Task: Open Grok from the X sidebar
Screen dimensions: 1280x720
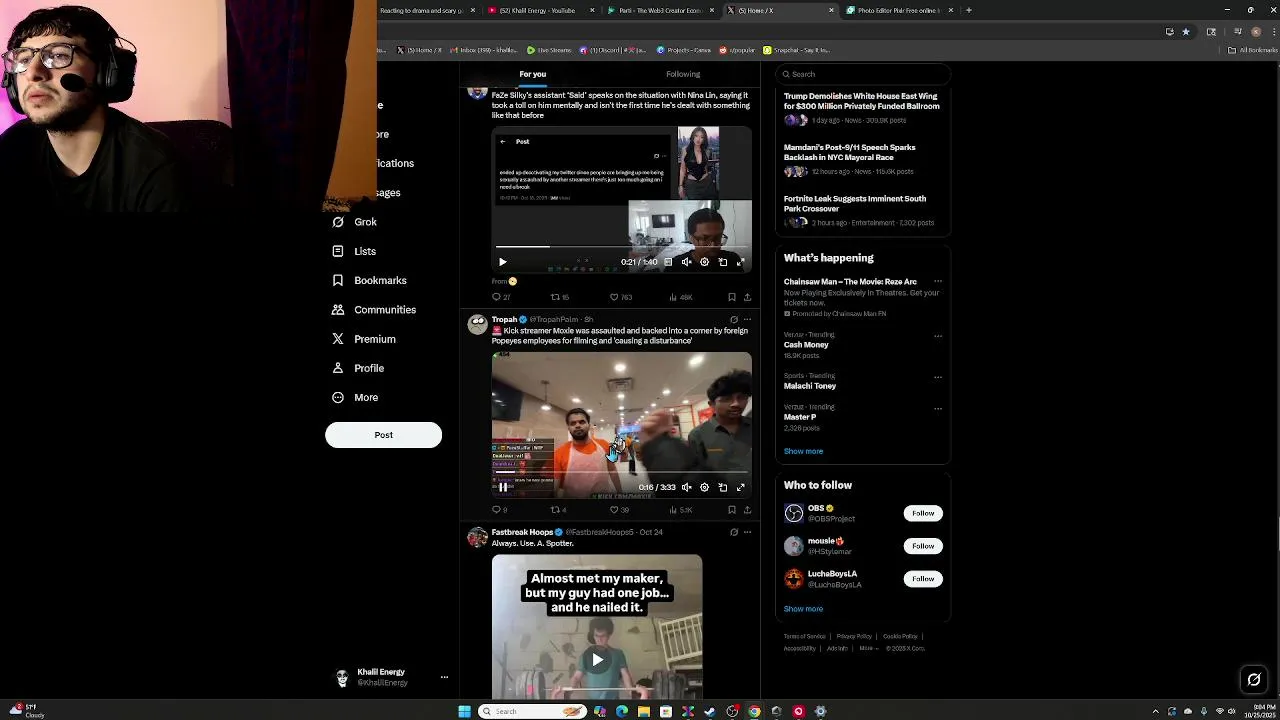Action: [355, 222]
